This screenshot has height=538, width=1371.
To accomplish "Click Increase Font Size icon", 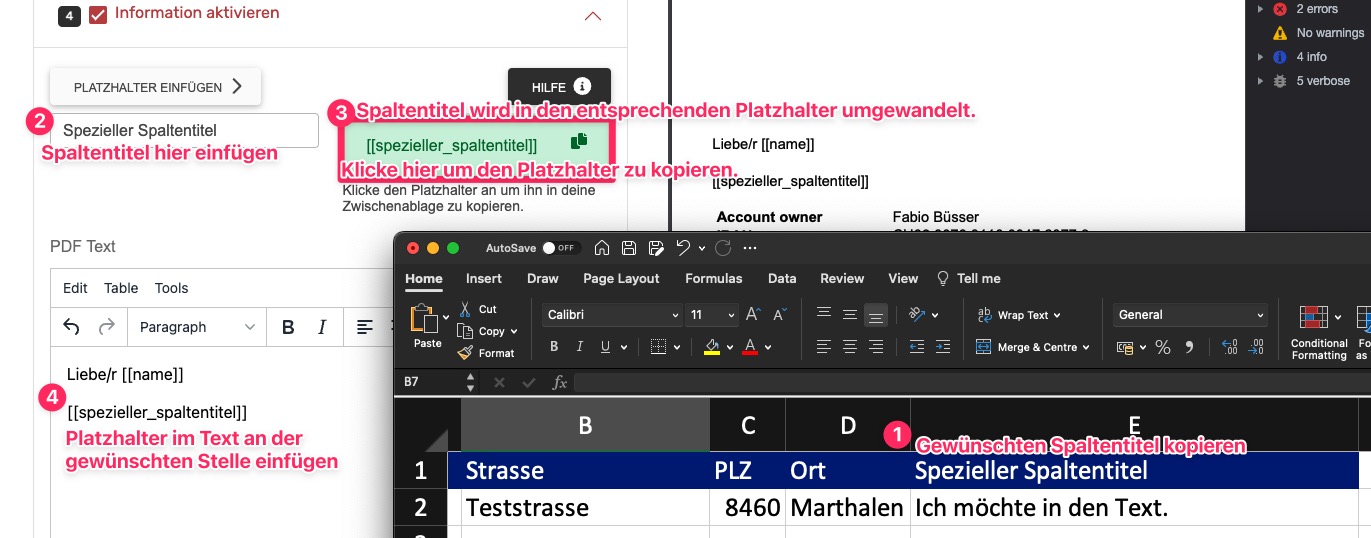I will (754, 315).
